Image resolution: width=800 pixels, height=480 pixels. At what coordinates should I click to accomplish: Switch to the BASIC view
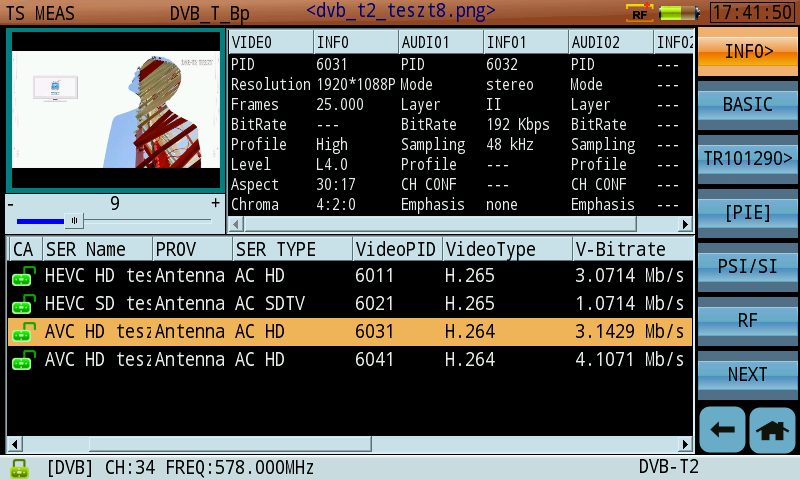747,104
